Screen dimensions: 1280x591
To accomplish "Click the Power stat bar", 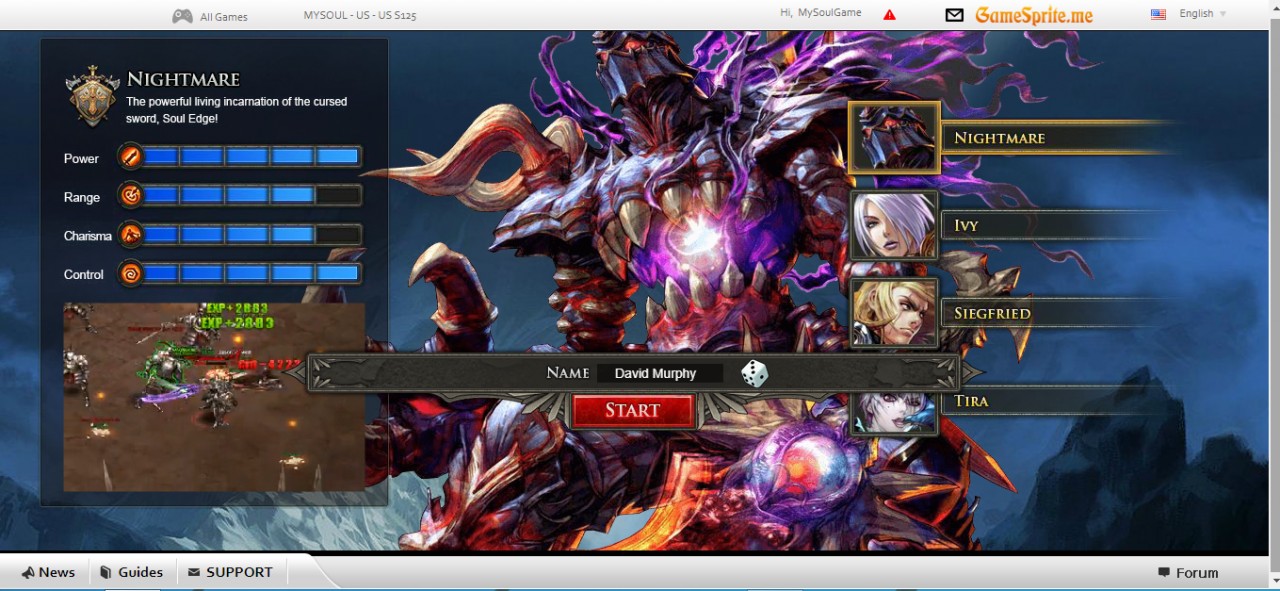I will click(251, 157).
